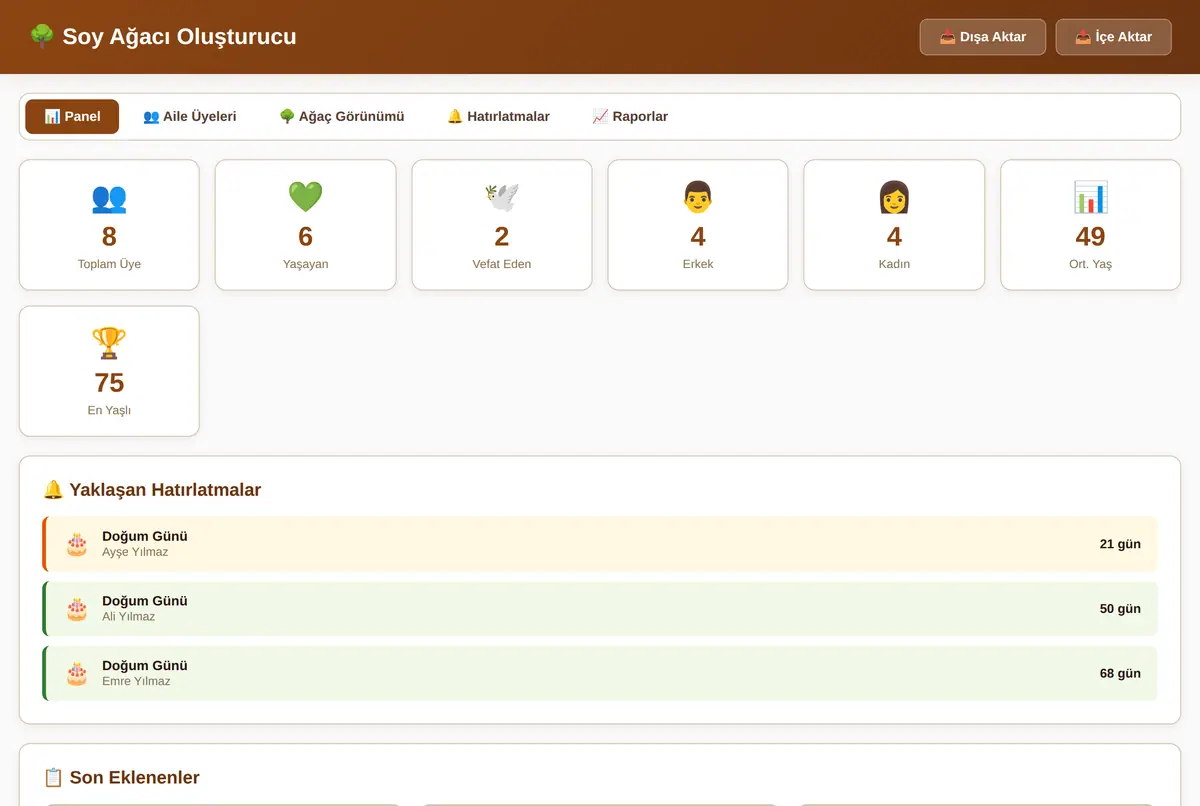The height and width of the screenshot is (806, 1200).
Task: Click the green heart icon above Yaşayan
Action: [x=305, y=197]
